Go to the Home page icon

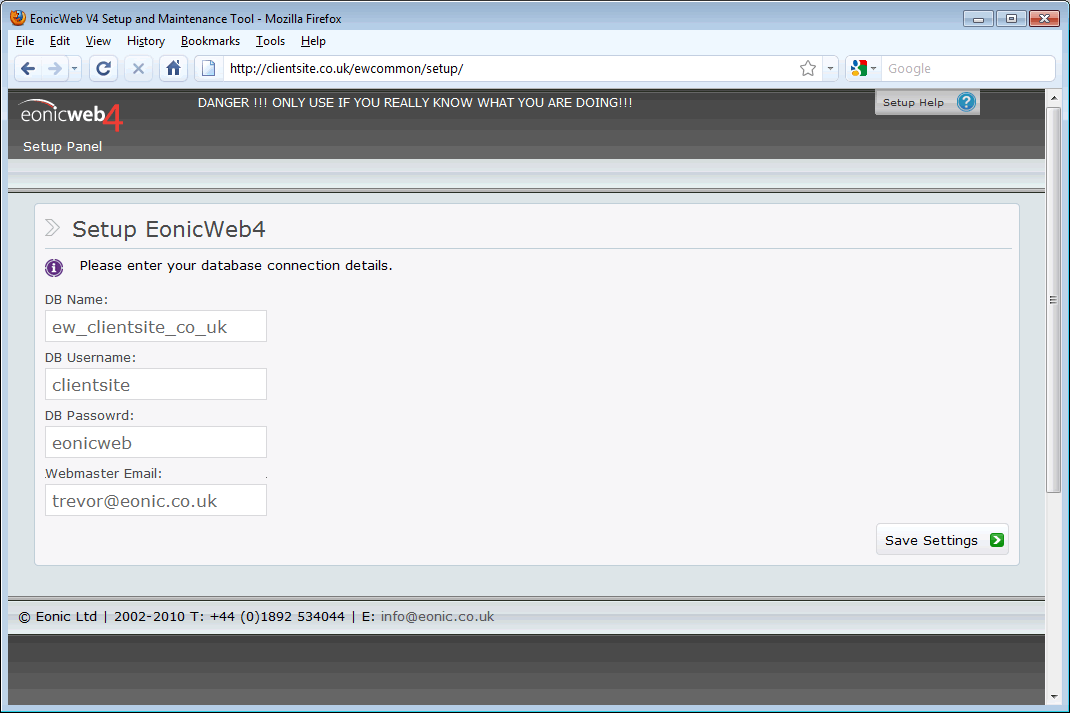click(x=173, y=68)
